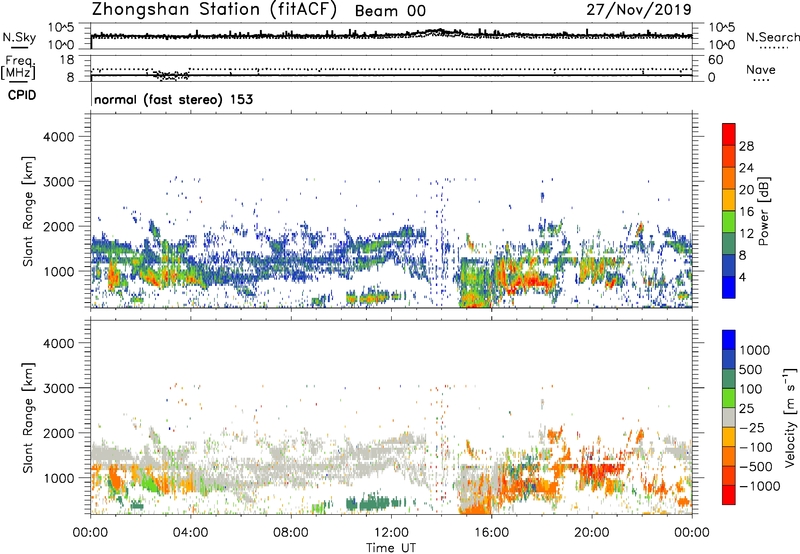Click 'Slant Range [km]' label of power panel
This screenshot has width=800, height=554.
coord(28,211)
